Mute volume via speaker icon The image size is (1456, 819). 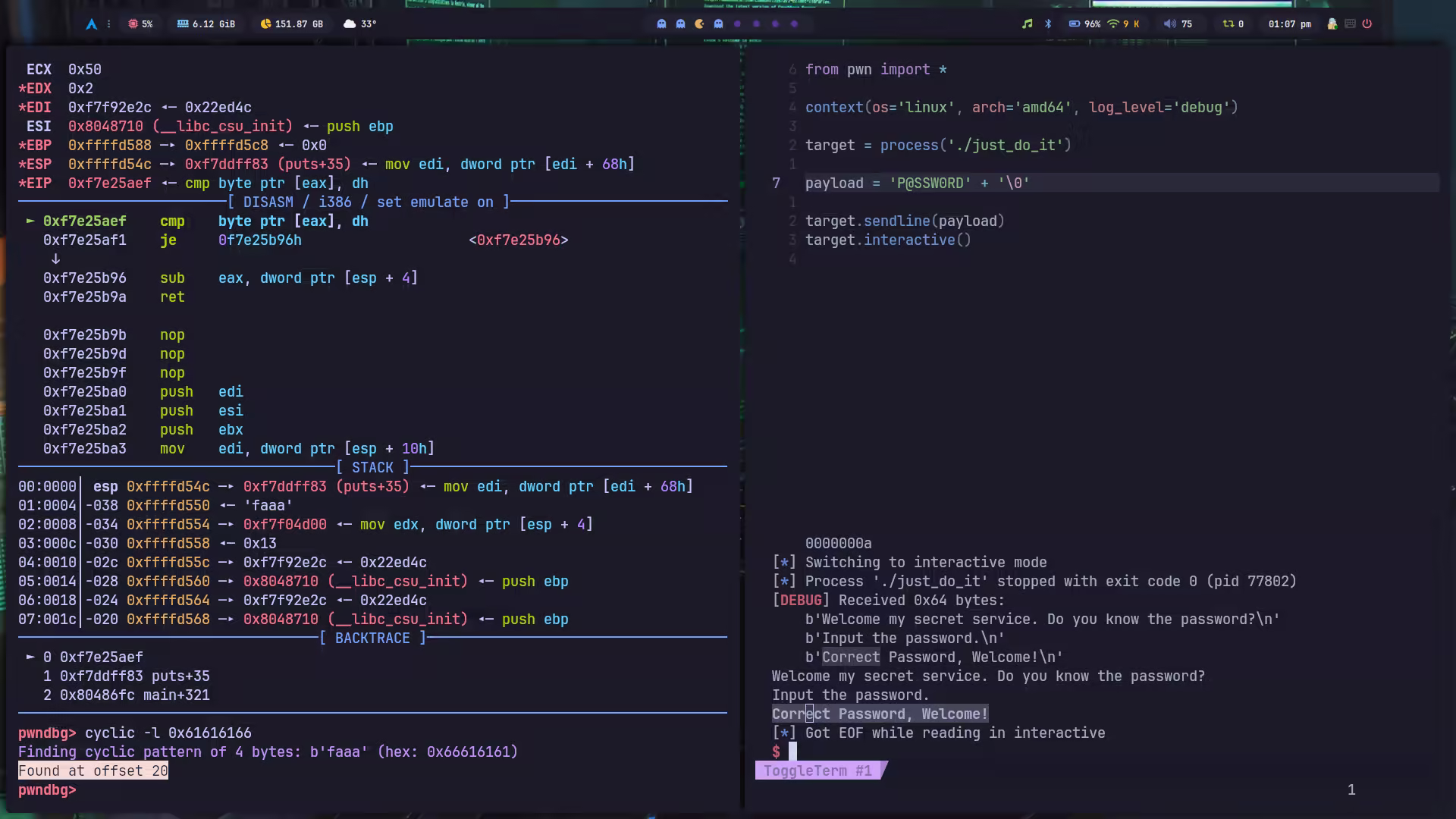pyautogui.click(x=1169, y=24)
